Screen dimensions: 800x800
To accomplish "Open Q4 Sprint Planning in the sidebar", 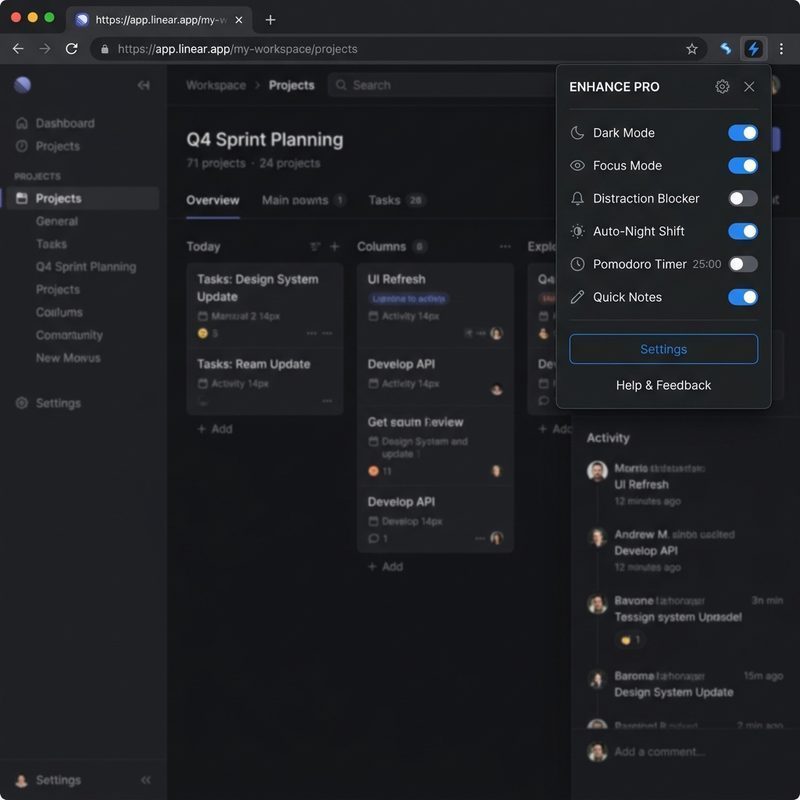I will click(86, 267).
